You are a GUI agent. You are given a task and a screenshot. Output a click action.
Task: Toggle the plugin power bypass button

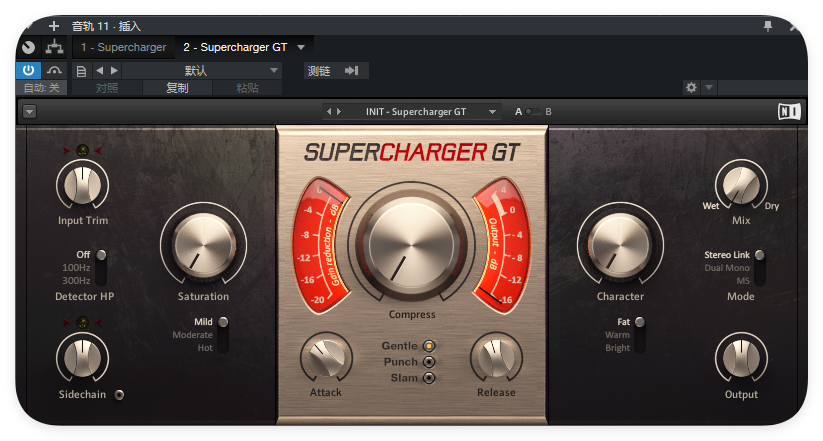[x=28, y=70]
